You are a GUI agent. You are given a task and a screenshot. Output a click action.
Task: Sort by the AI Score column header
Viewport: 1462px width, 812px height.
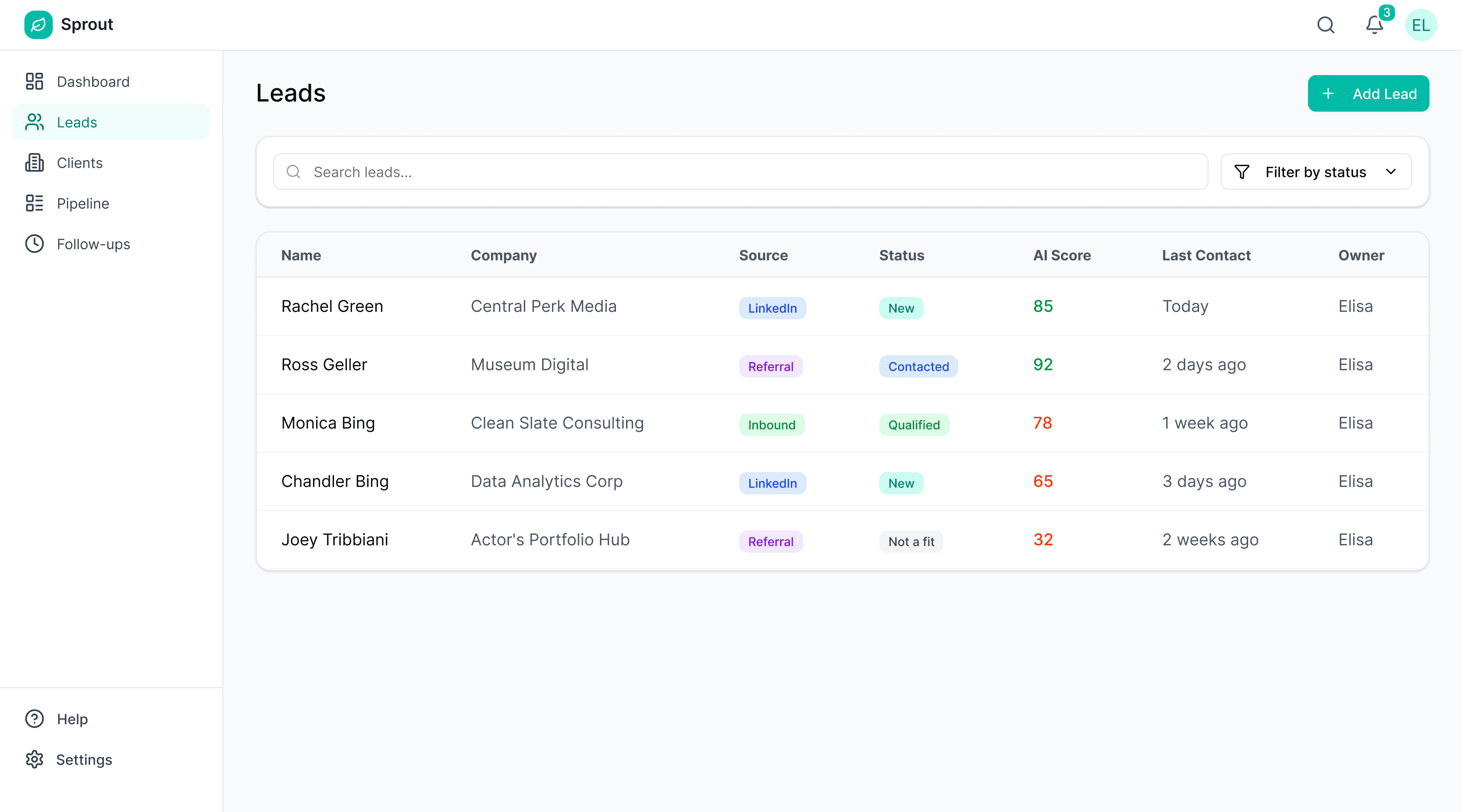(x=1061, y=255)
